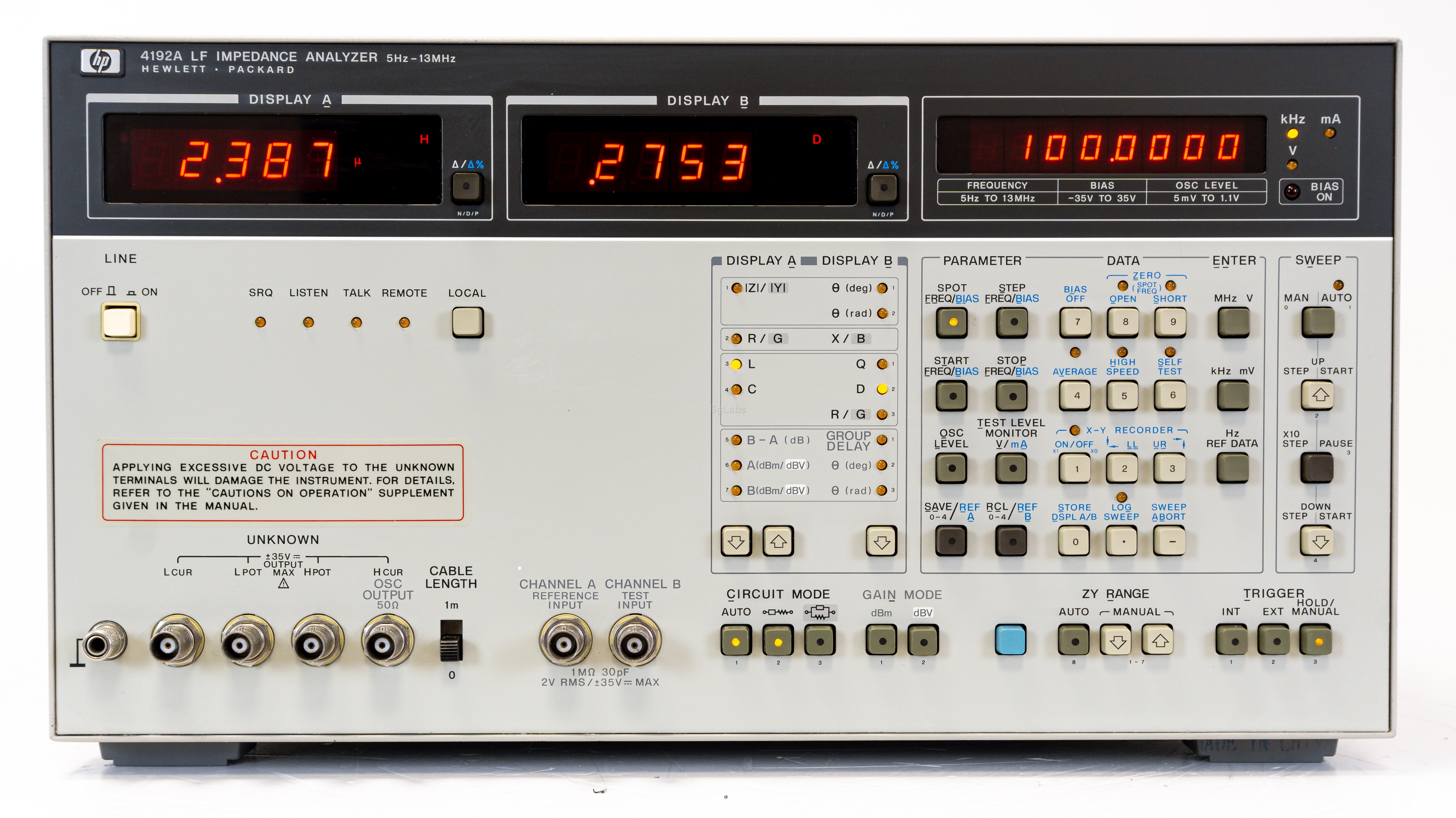Tap numeric key 8 (ZERO OPEN)
This screenshot has width=1456, height=818.
click(1124, 322)
